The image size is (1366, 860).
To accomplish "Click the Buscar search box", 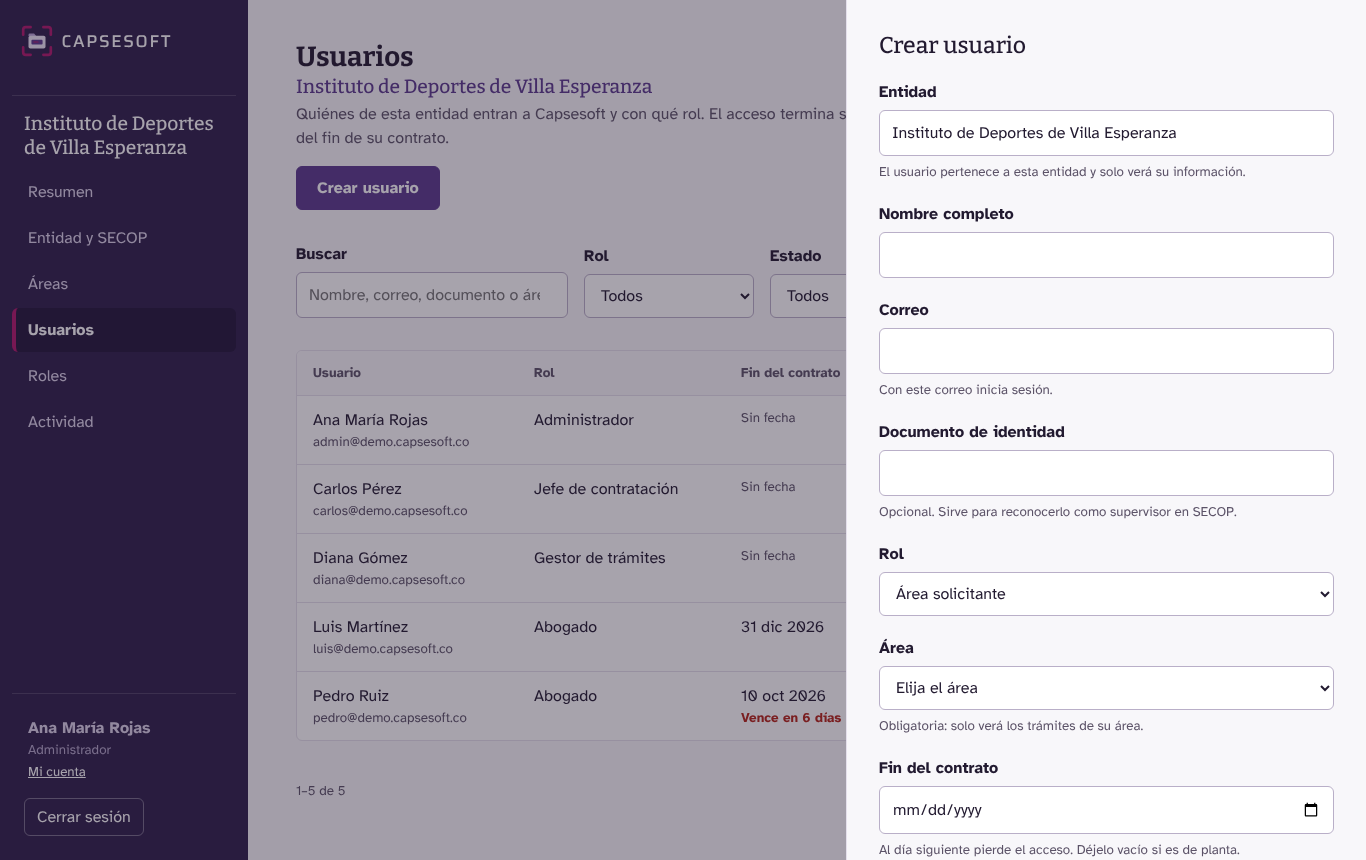I will (x=432, y=295).
